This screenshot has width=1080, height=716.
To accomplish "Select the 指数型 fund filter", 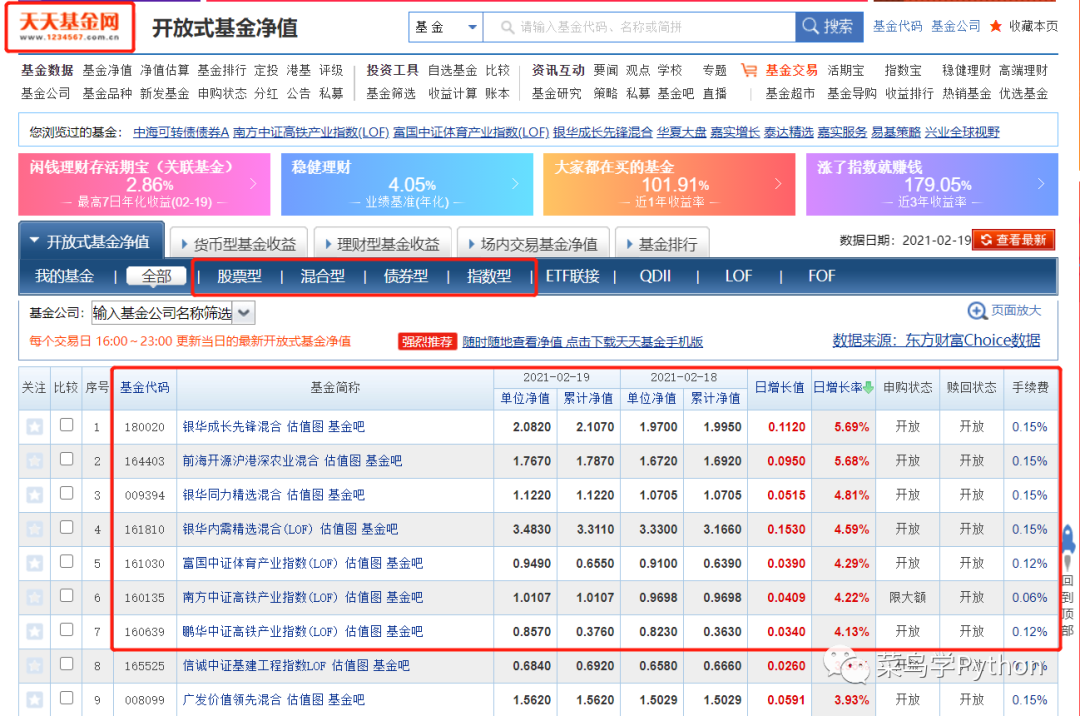I will 489,276.
